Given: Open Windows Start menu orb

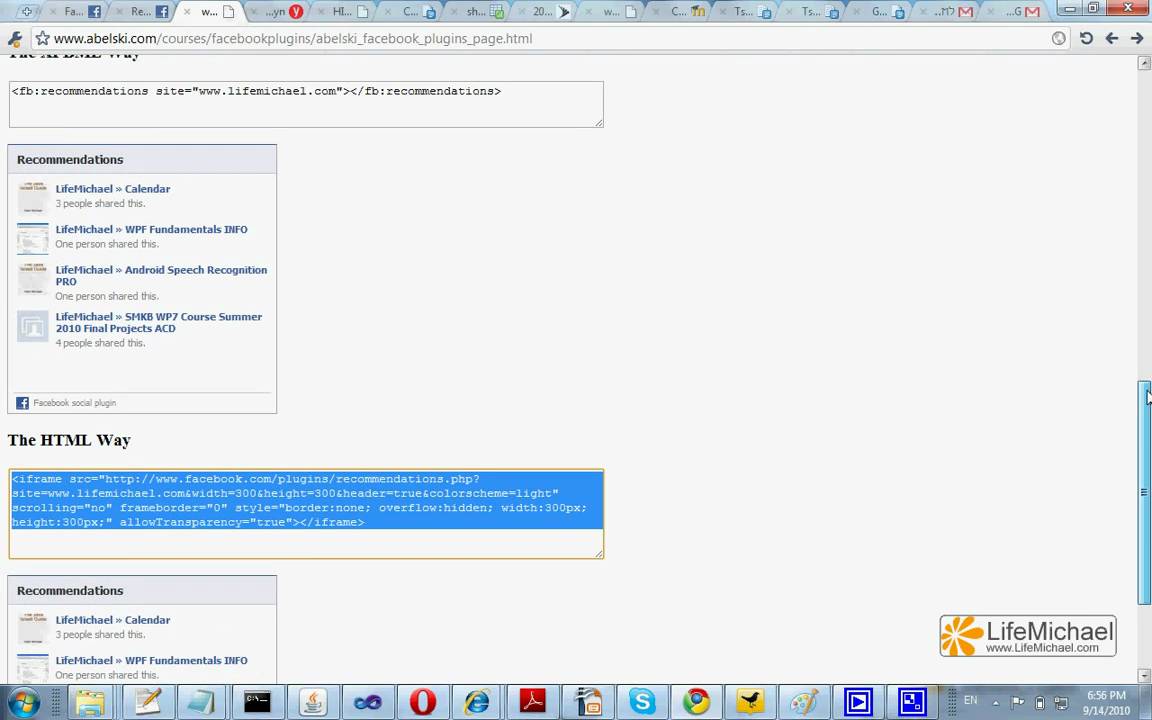Looking at the screenshot, I should [x=23, y=702].
